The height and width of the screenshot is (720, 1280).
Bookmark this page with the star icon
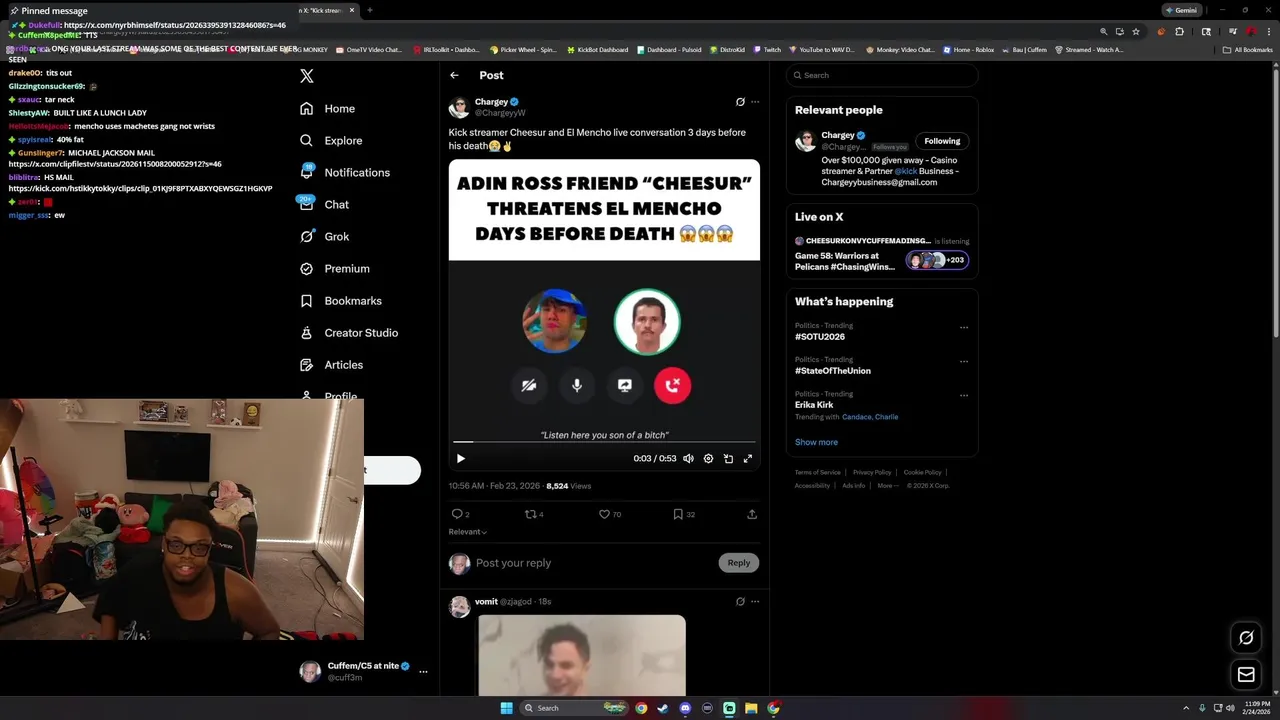point(1136,31)
